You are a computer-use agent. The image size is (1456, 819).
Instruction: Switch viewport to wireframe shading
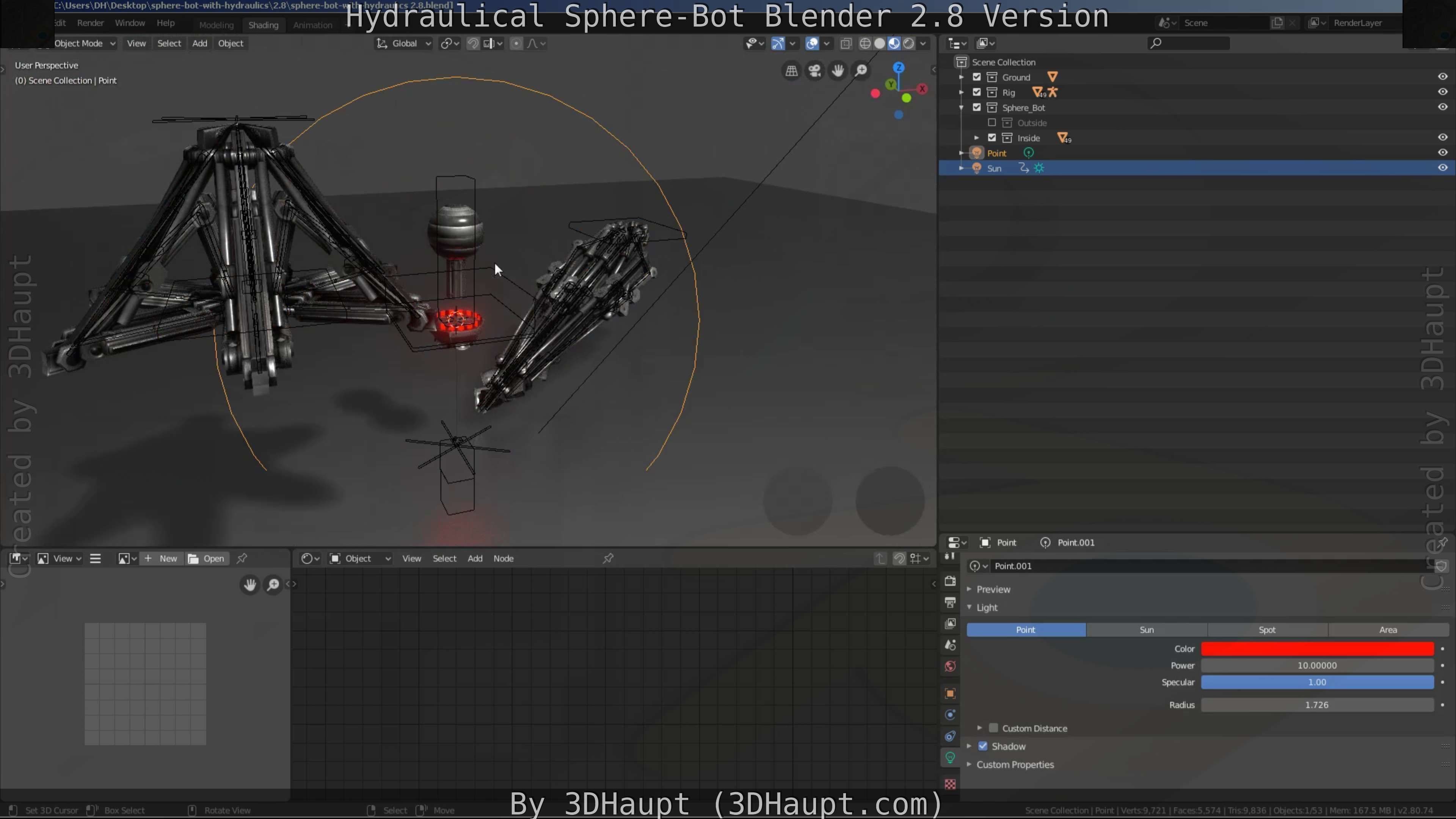pos(865,44)
